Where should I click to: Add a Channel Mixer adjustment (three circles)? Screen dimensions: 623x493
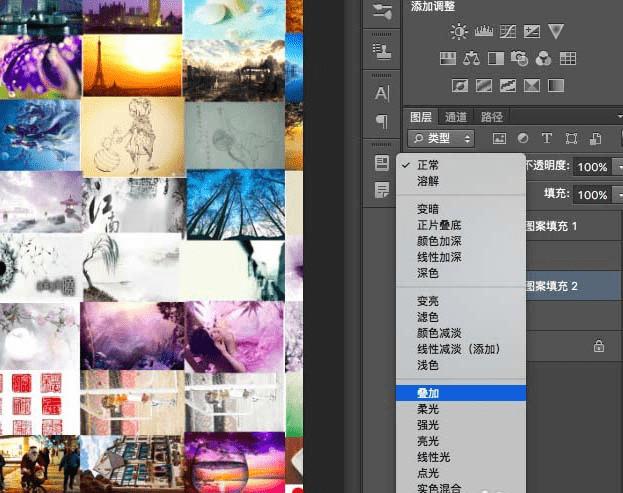pyautogui.click(x=544, y=59)
